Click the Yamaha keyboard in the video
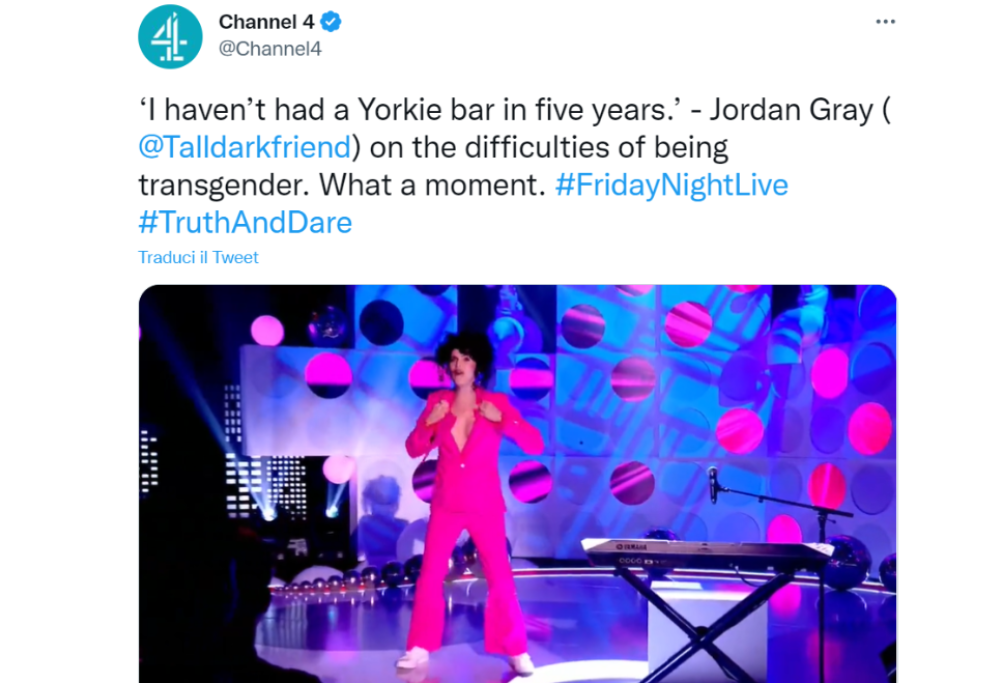1000x683 pixels. pos(705,553)
